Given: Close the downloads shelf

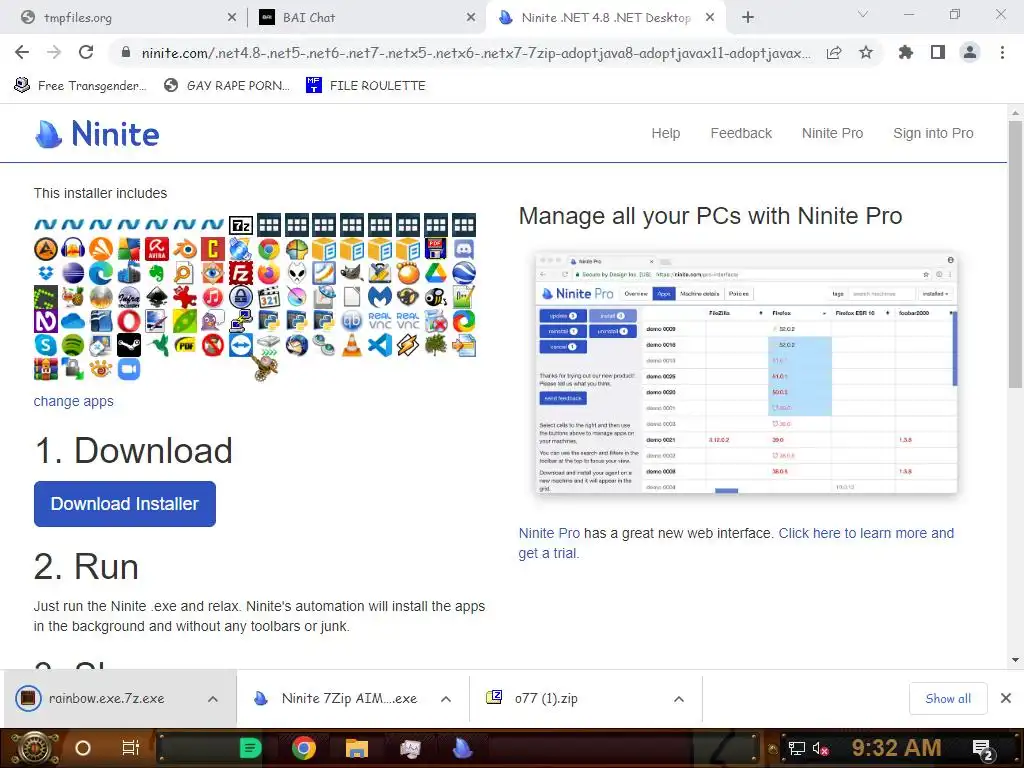Looking at the screenshot, I should click(x=1006, y=698).
